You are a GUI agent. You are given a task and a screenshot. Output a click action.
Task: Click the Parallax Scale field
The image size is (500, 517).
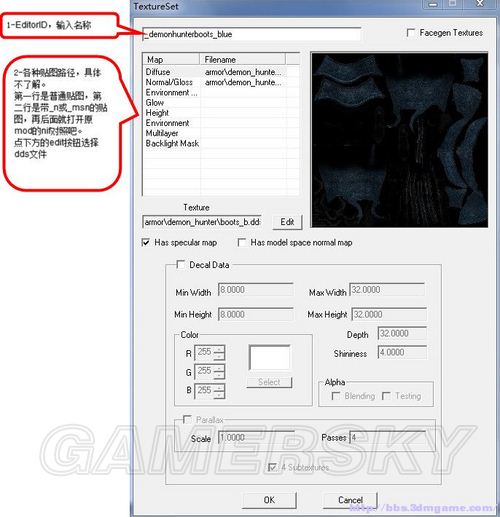coord(256,437)
